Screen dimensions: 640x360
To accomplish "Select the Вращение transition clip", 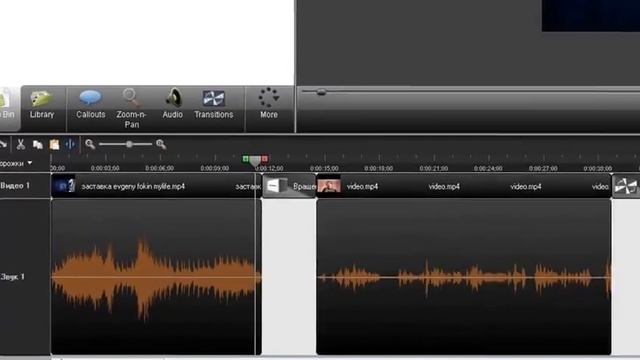I will click(x=289, y=186).
